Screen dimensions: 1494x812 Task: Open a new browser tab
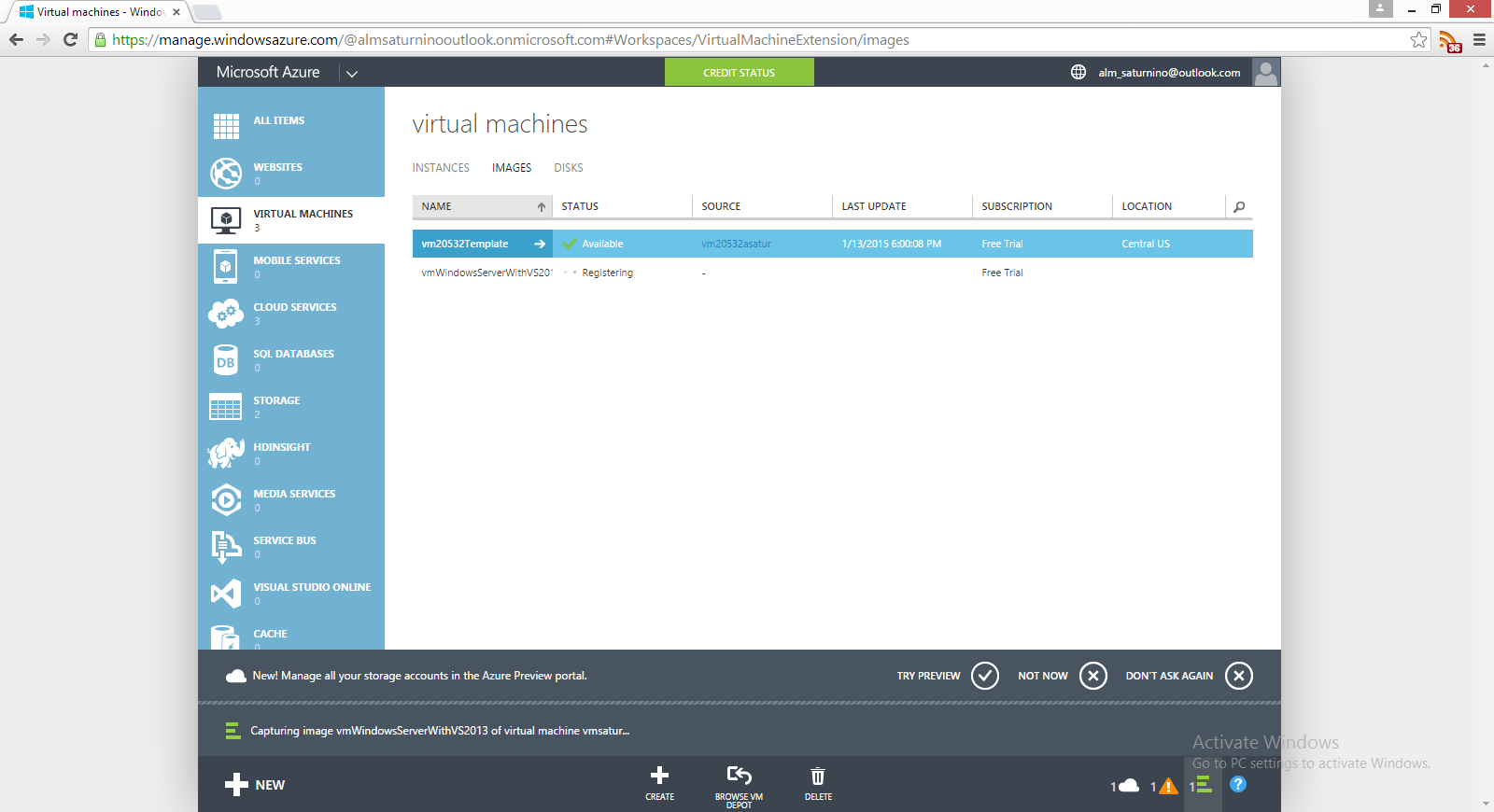click(x=207, y=12)
